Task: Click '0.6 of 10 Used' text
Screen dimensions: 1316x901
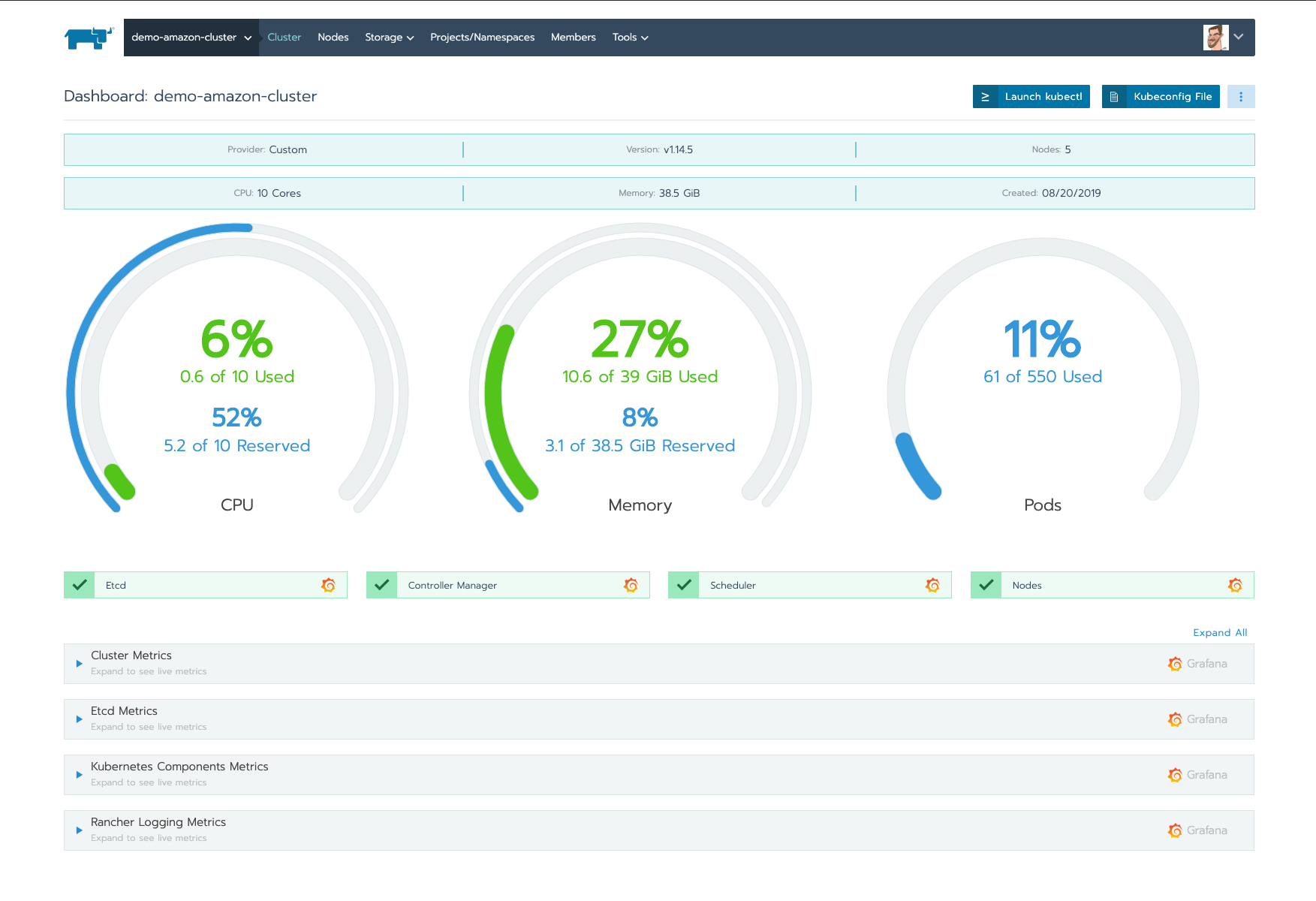Action: tap(237, 377)
